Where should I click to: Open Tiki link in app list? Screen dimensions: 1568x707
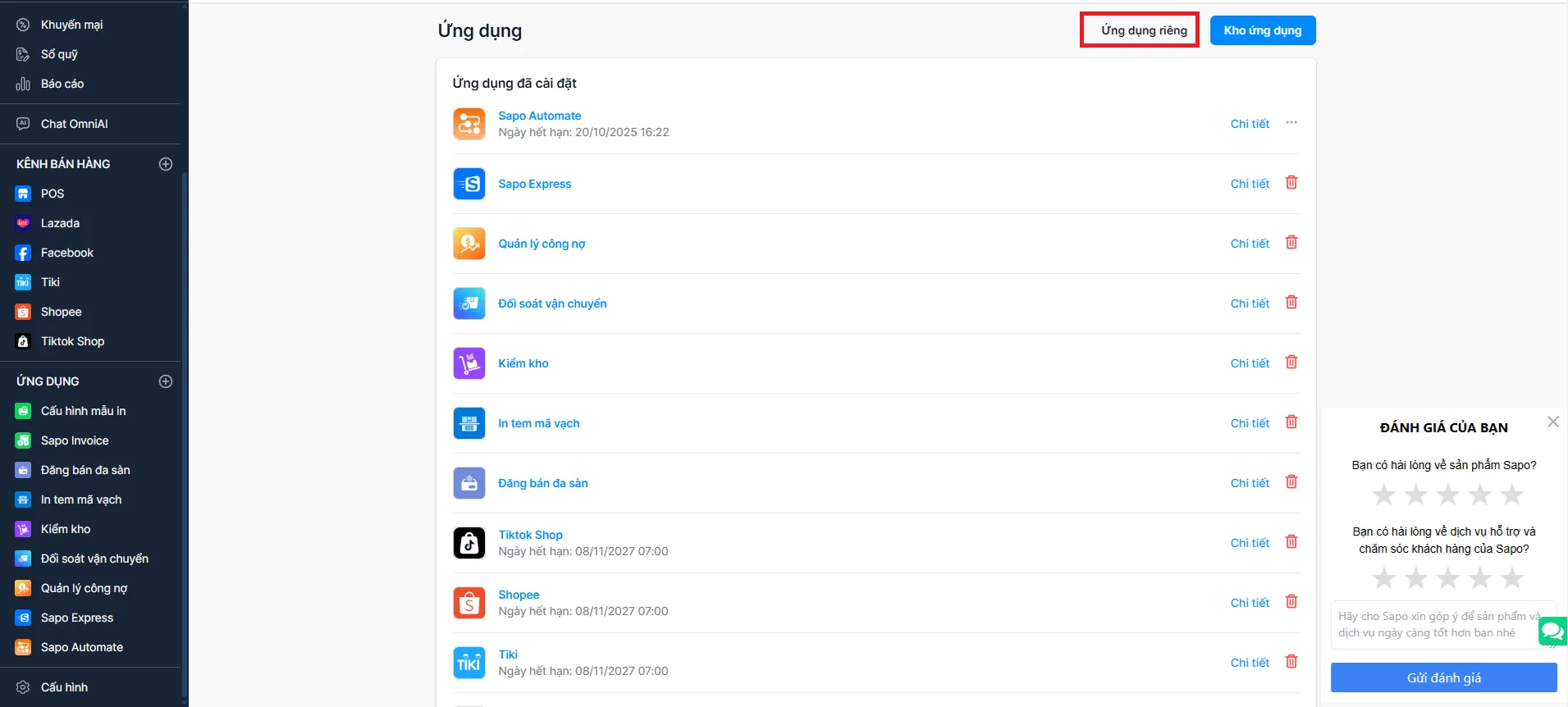pyautogui.click(x=508, y=655)
